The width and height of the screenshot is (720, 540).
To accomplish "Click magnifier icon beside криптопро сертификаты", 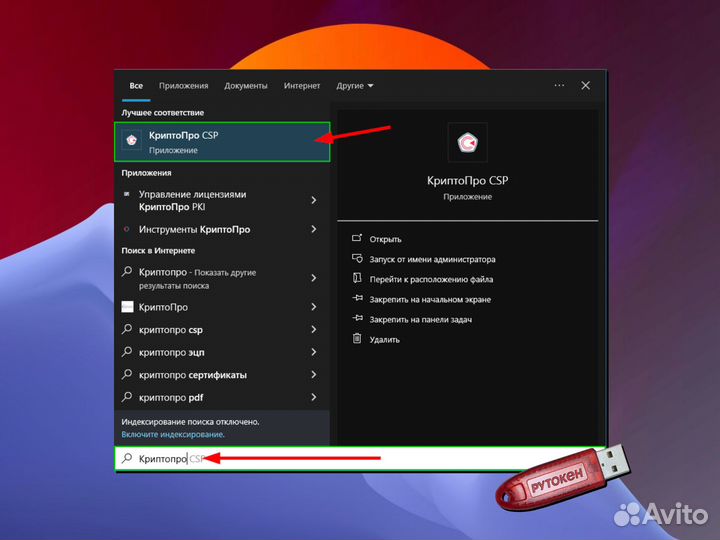I will tap(127, 374).
